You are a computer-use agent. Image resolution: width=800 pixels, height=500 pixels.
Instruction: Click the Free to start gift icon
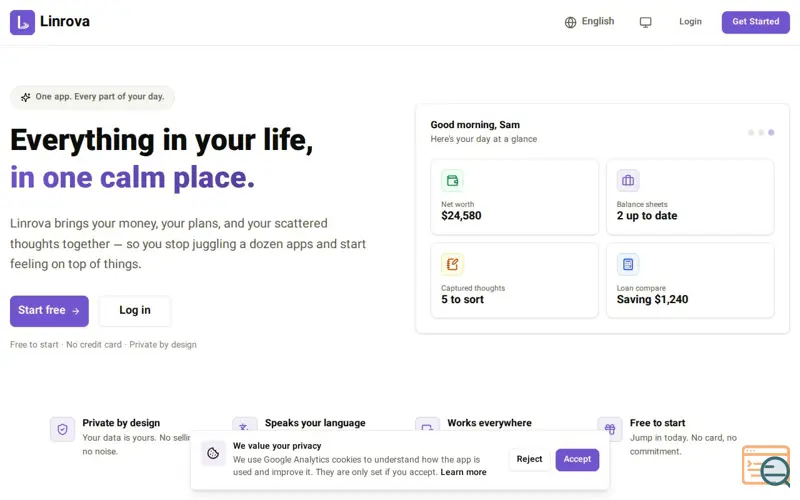pyautogui.click(x=610, y=430)
